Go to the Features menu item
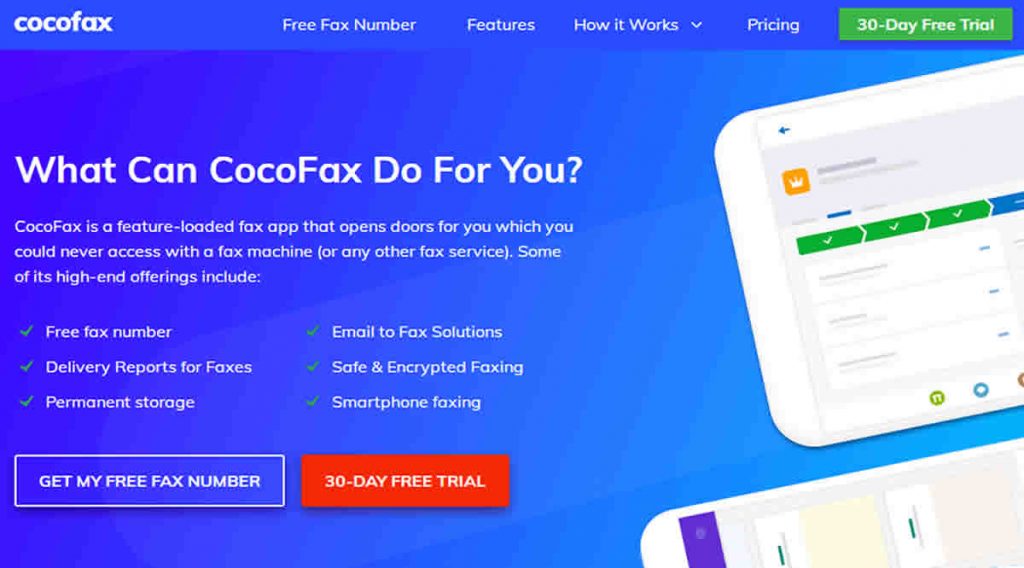1024x568 pixels. pyautogui.click(x=500, y=25)
